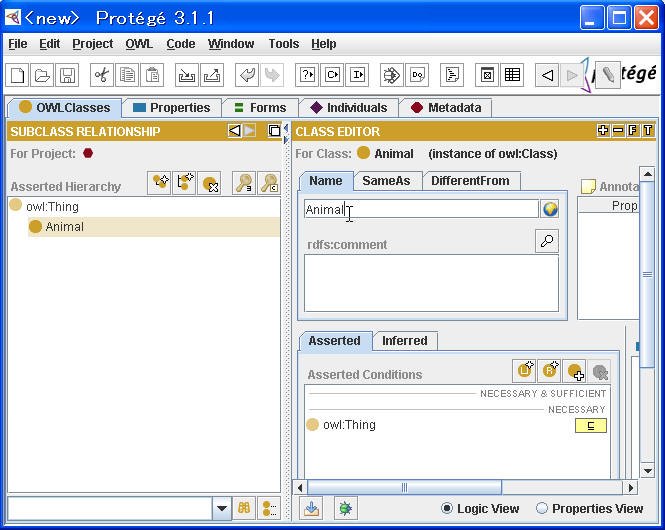Open the OWL menu
The width and height of the screenshot is (665, 530).
(139, 44)
